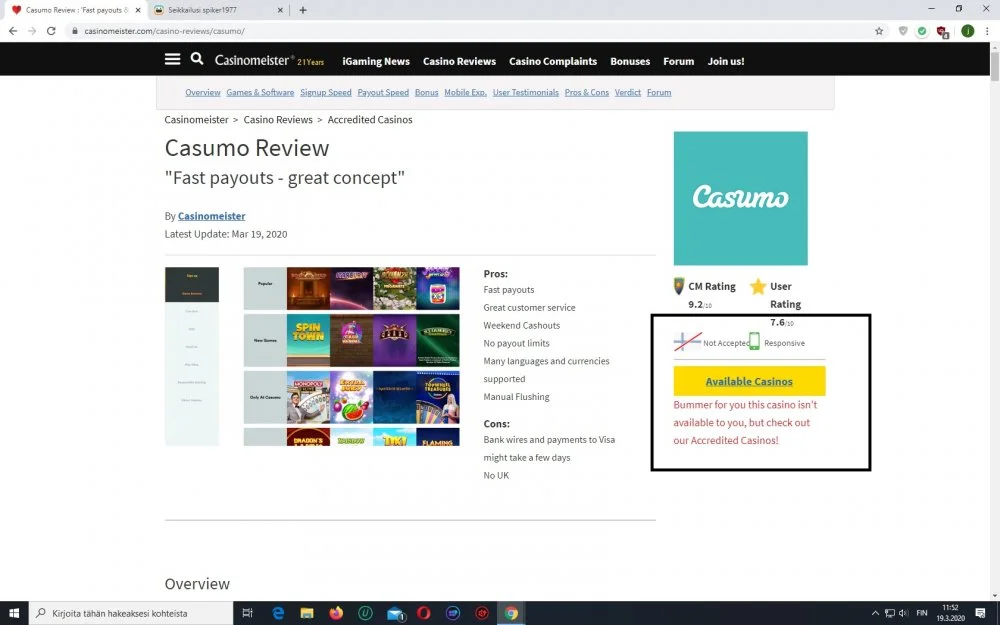Click the padlock site info icon
The width and height of the screenshot is (1000, 625).
pyautogui.click(x=75, y=31)
